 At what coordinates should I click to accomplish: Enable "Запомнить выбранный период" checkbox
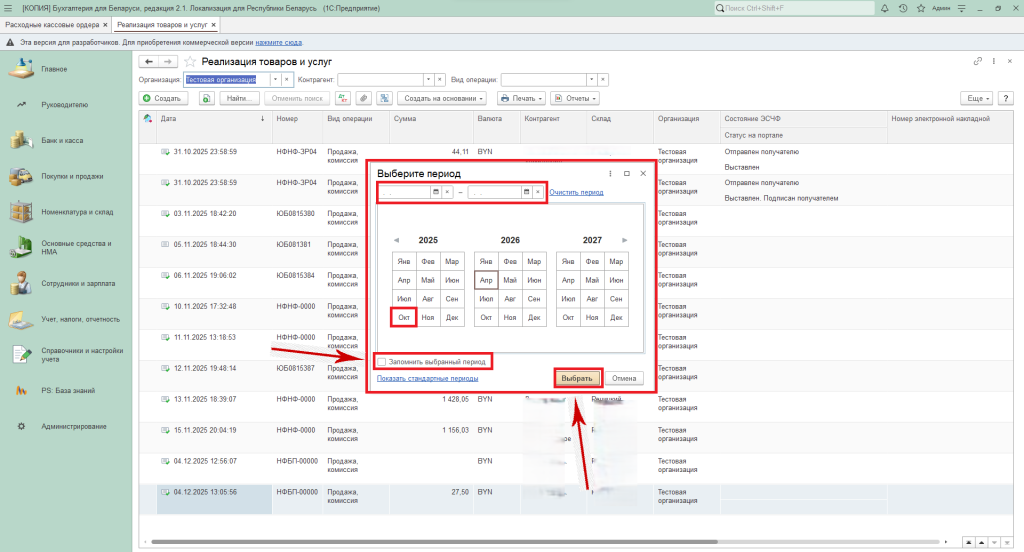[x=382, y=361]
